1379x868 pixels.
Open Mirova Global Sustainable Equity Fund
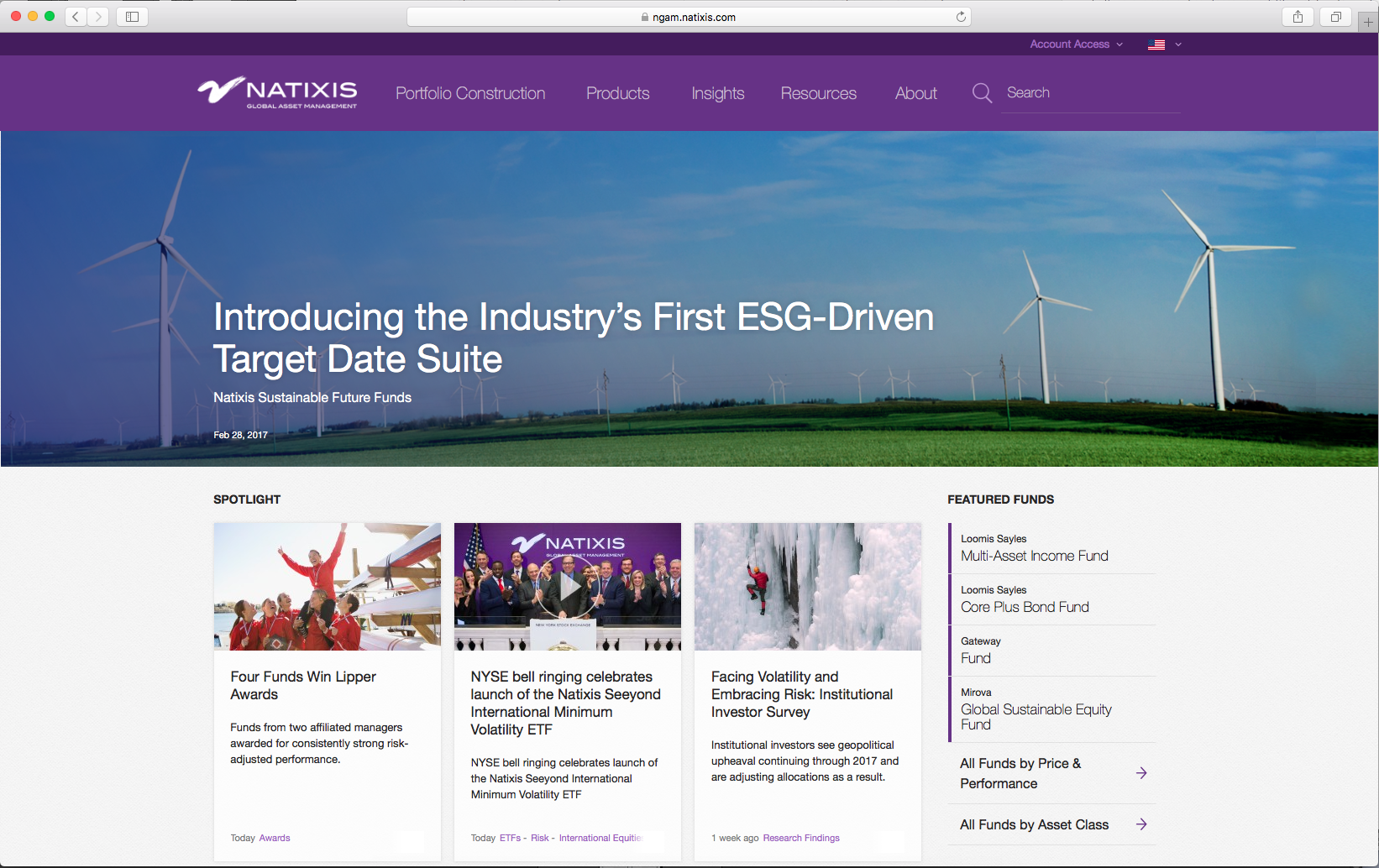tap(1052, 709)
